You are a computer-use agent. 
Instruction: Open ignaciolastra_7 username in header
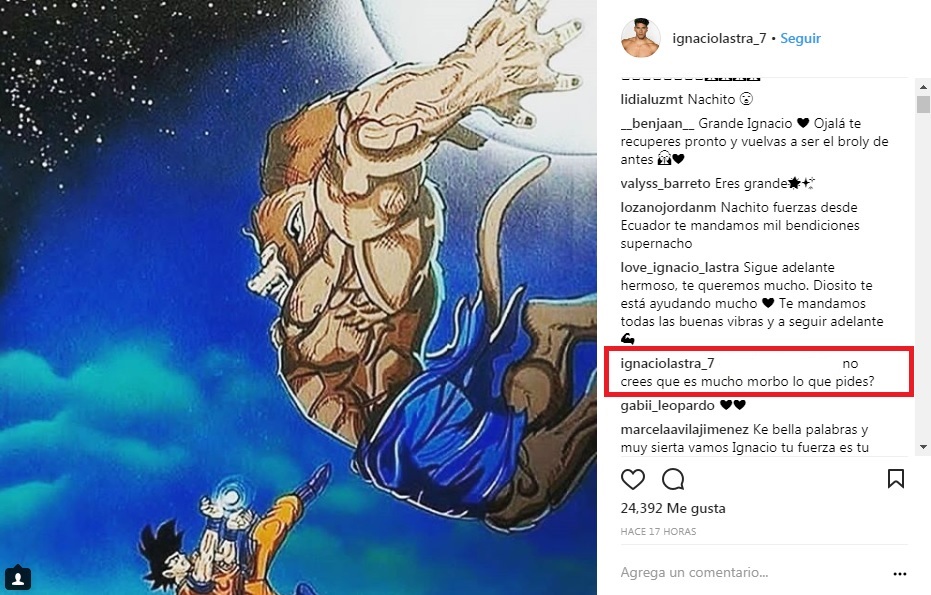pos(719,39)
